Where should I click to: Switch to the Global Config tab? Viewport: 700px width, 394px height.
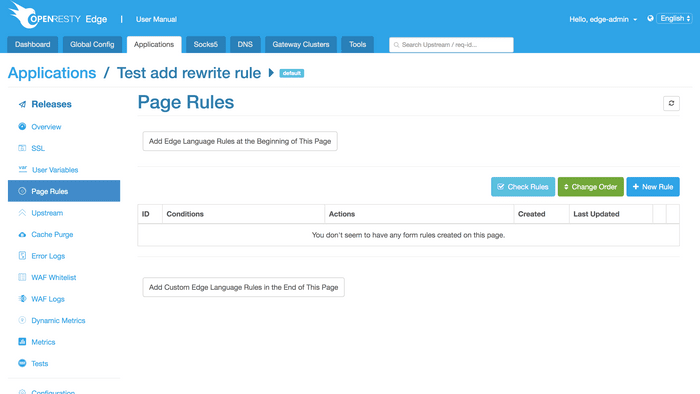pos(92,45)
